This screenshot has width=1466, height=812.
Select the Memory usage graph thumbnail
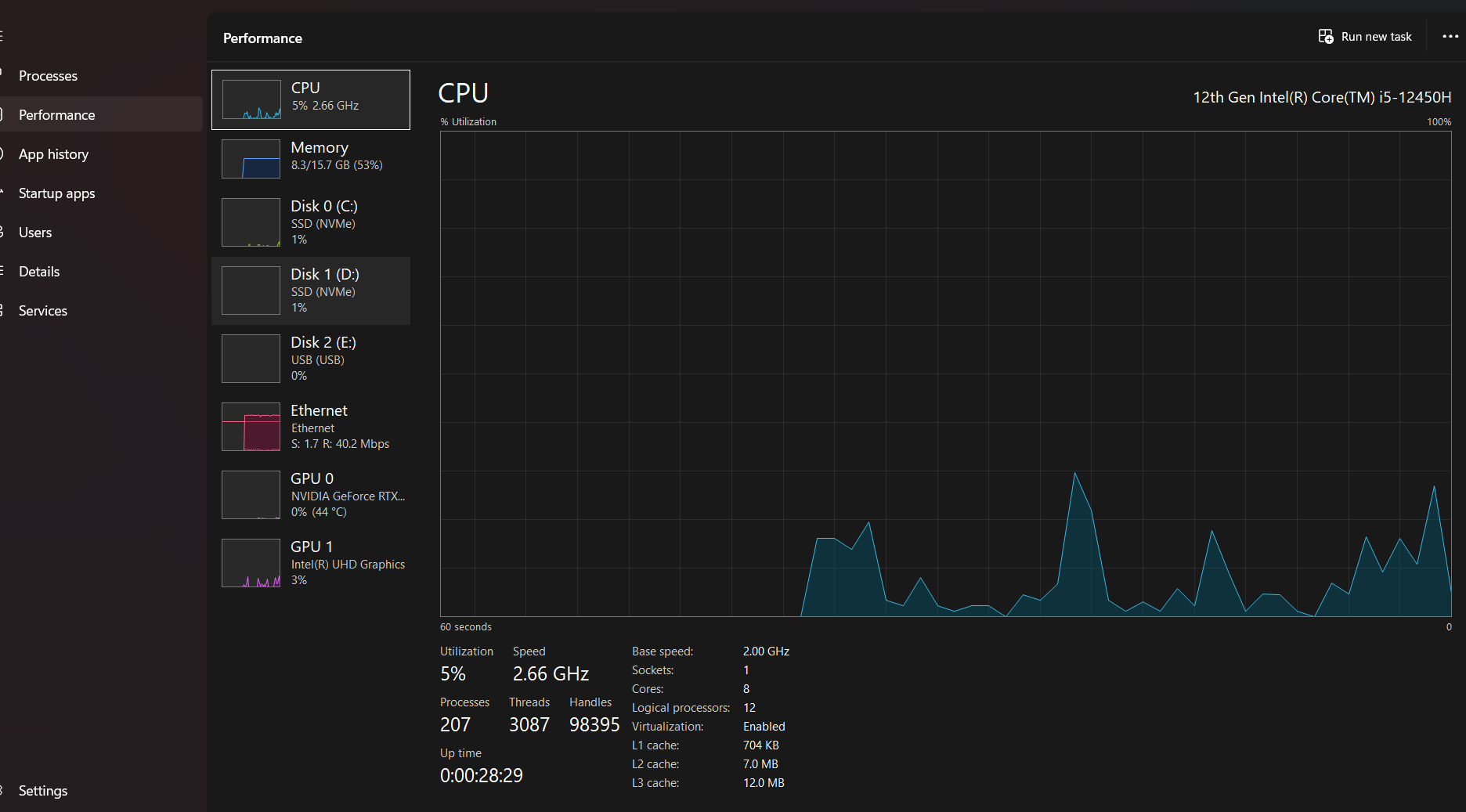point(251,159)
